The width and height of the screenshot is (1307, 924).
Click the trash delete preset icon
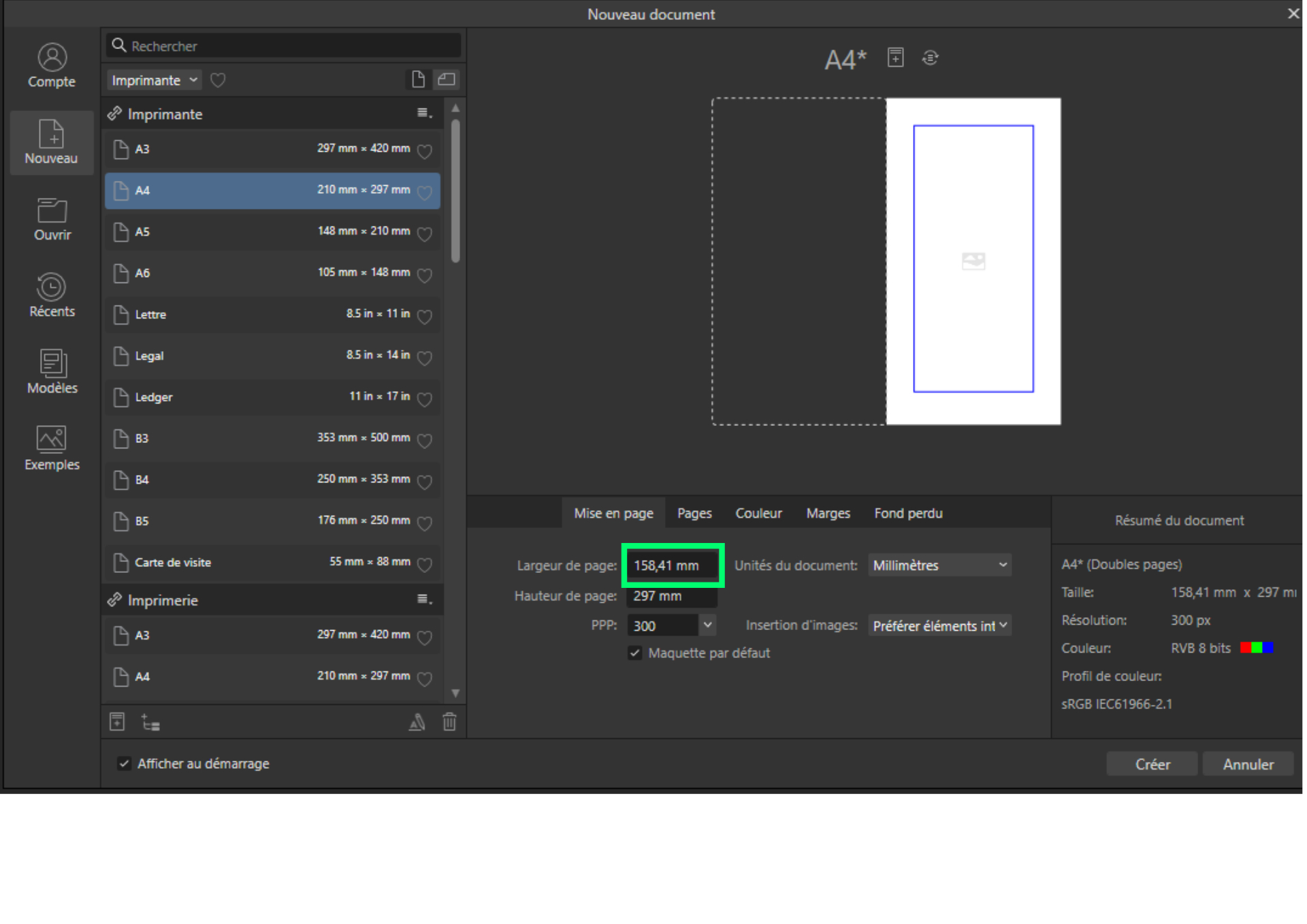pyautogui.click(x=449, y=722)
